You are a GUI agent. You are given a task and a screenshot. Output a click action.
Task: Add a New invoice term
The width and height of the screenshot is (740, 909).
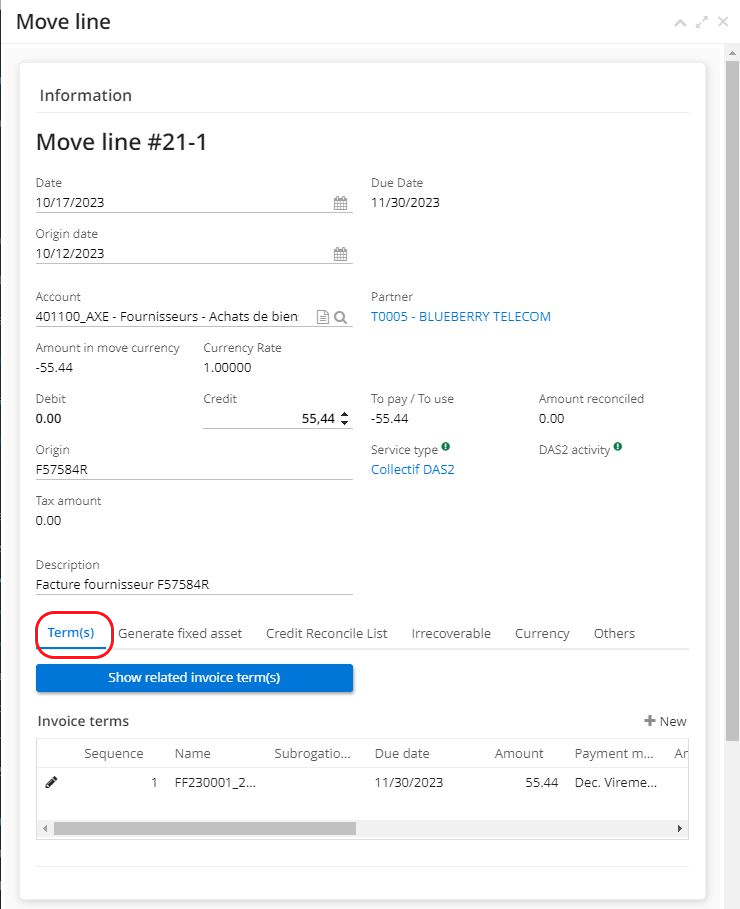coord(665,721)
